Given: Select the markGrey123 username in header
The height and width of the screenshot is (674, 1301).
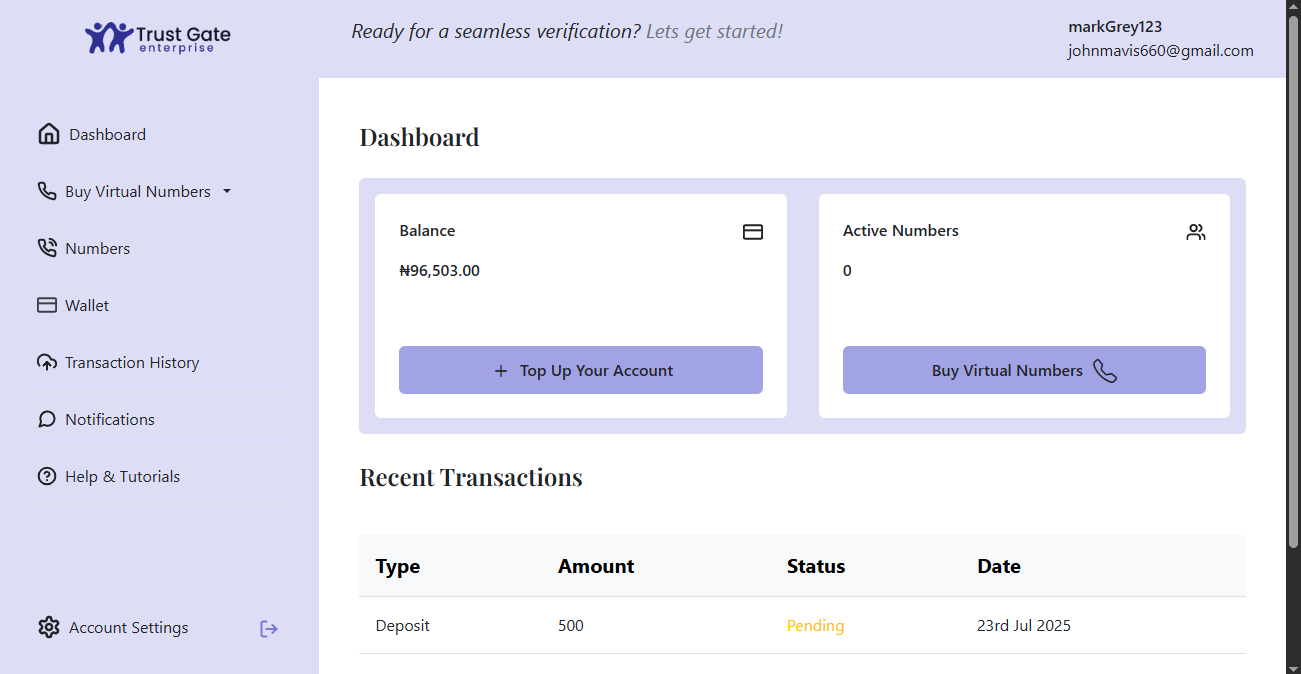Looking at the screenshot, I should pyautogui.click(x=1114, y=27).
